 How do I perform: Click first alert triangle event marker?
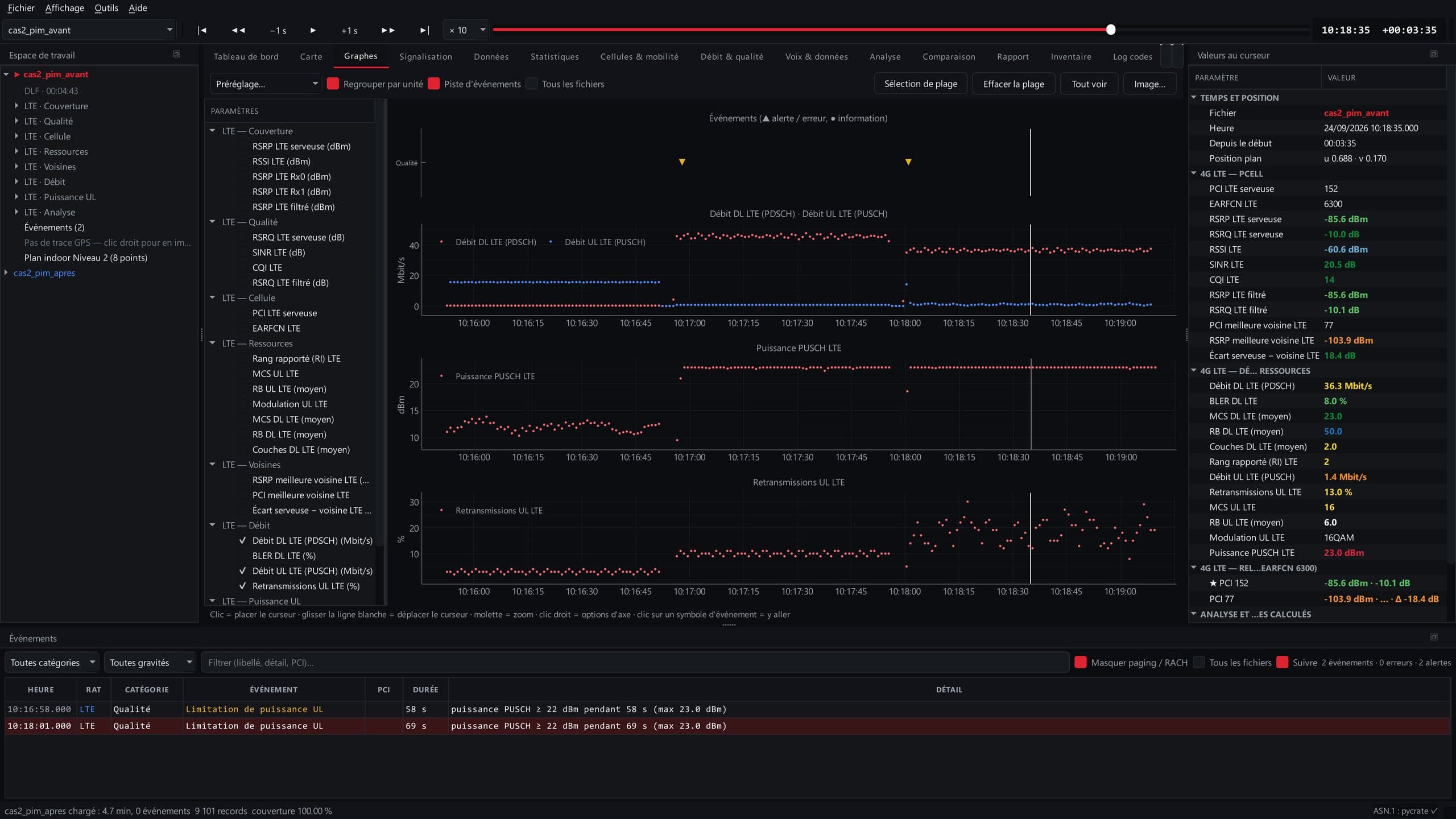coord(682,162)
